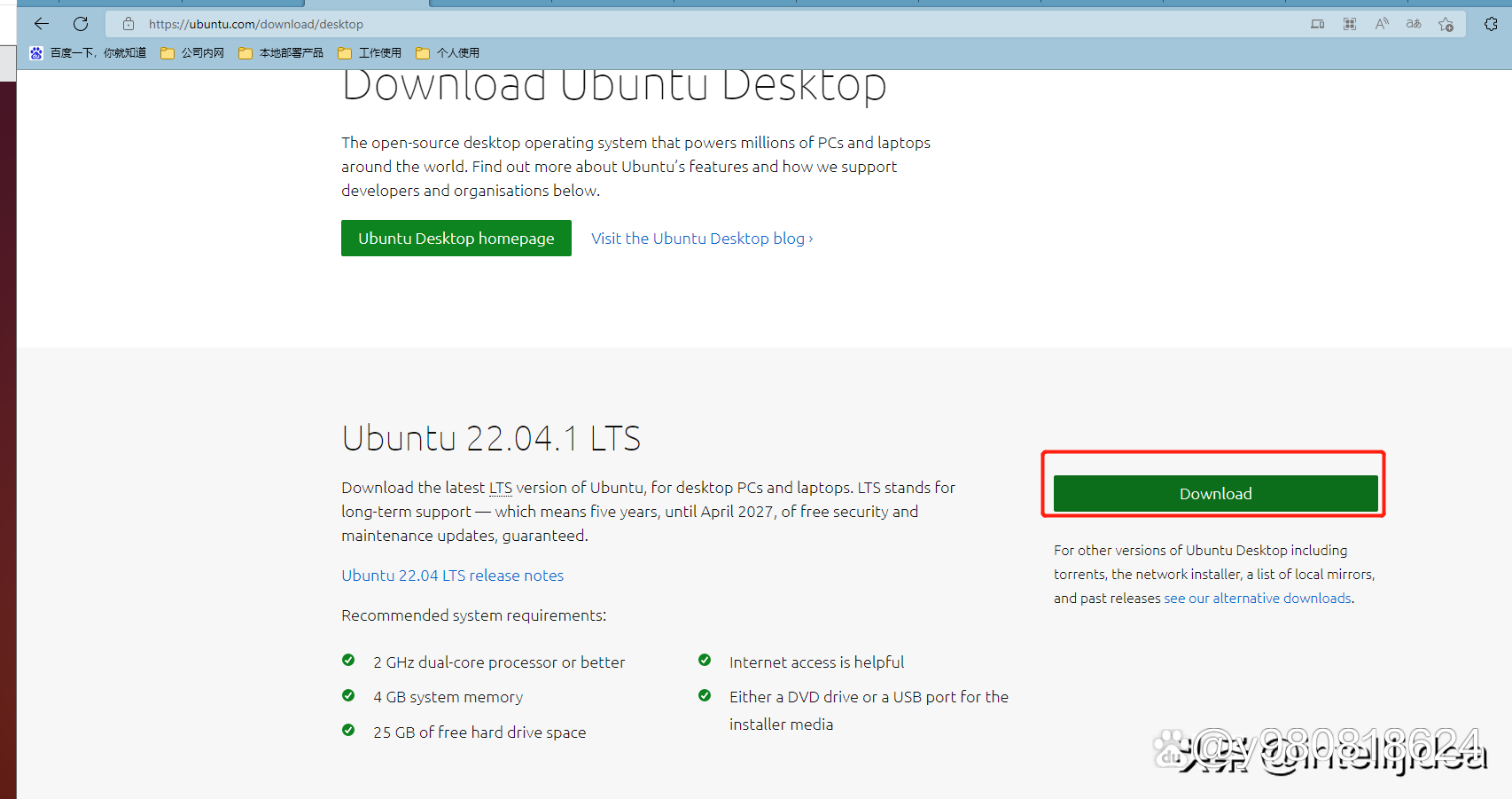Click the underlined LTS abbreviation in paragraph
Viewport: 1512px width, 799px height.
[501, 488]
